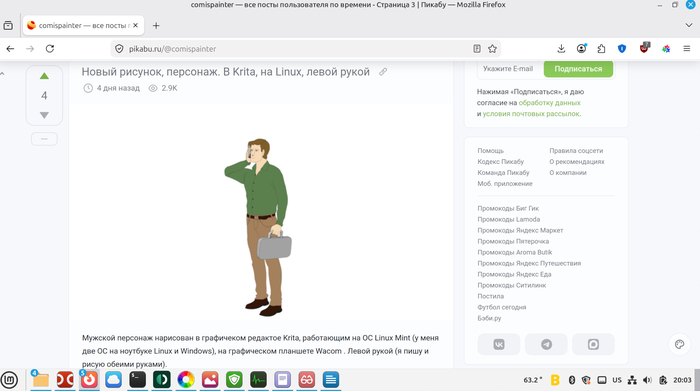
Task: Open the clock showing 20:03
Action: pos(682,380)
